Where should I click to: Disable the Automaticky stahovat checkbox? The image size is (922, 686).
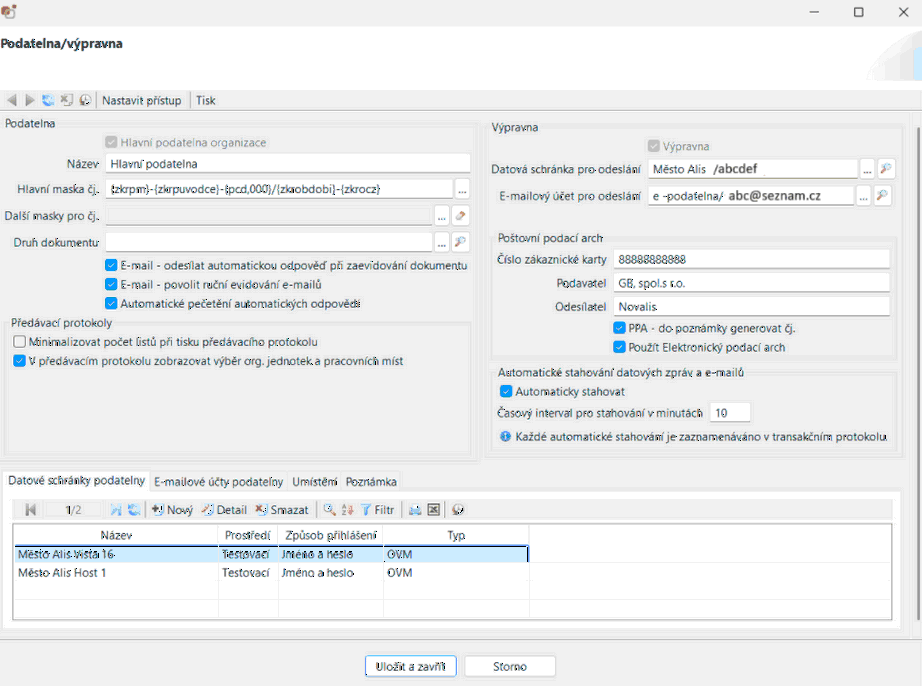[506, 392]
